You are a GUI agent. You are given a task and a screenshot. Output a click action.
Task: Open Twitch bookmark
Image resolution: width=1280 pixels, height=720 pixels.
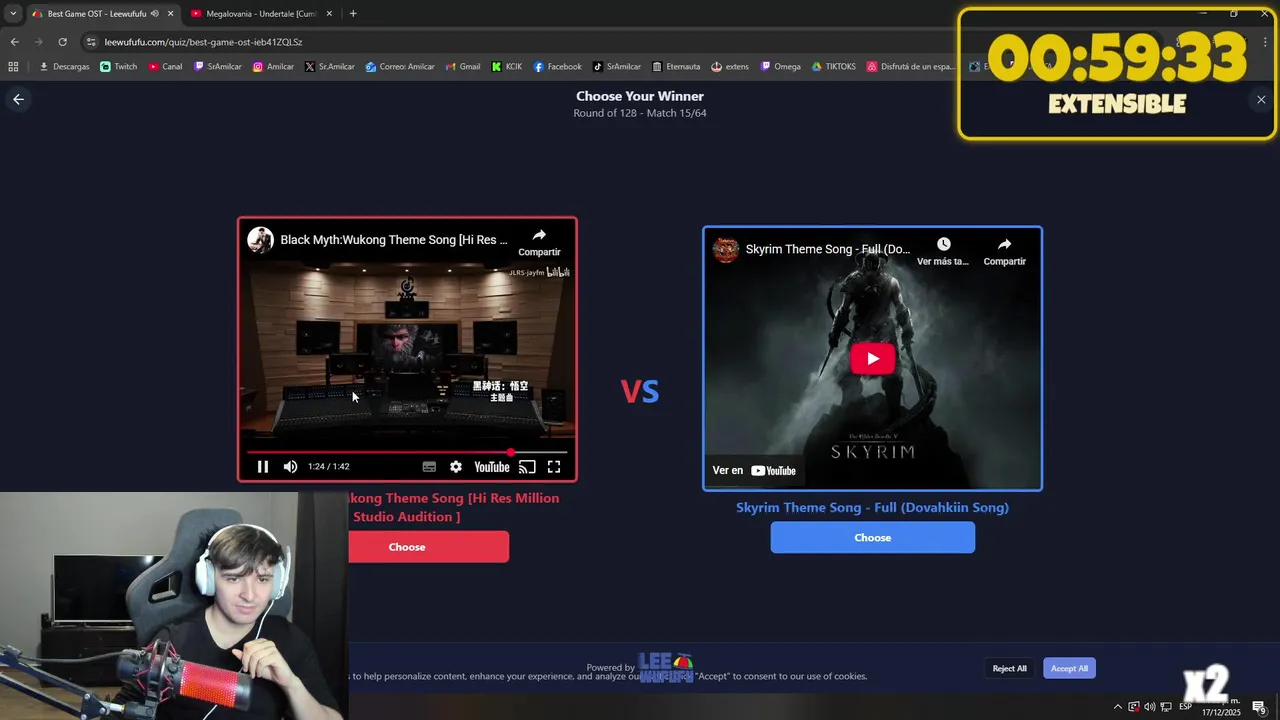click(x=119, y=67)
